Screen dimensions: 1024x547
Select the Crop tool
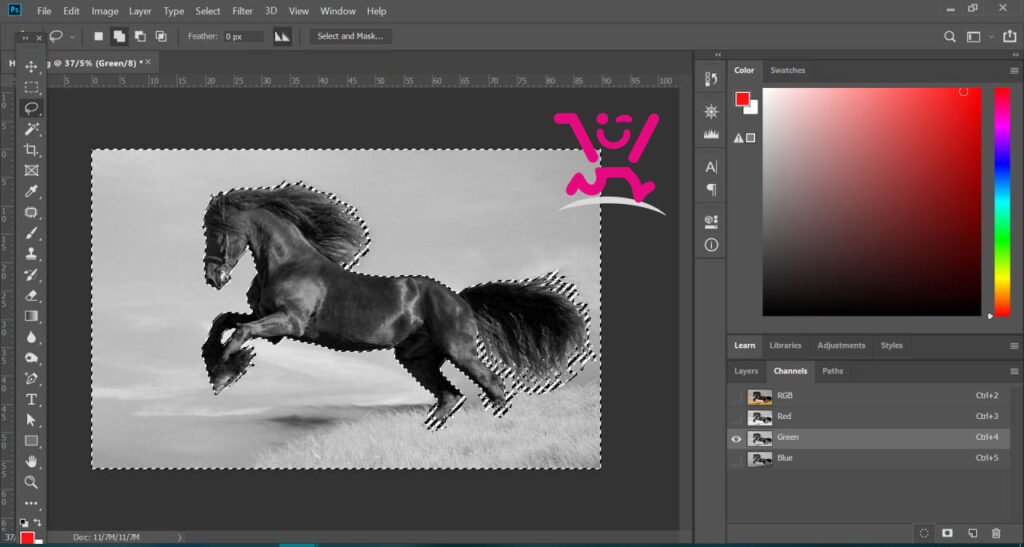[31, 149]
